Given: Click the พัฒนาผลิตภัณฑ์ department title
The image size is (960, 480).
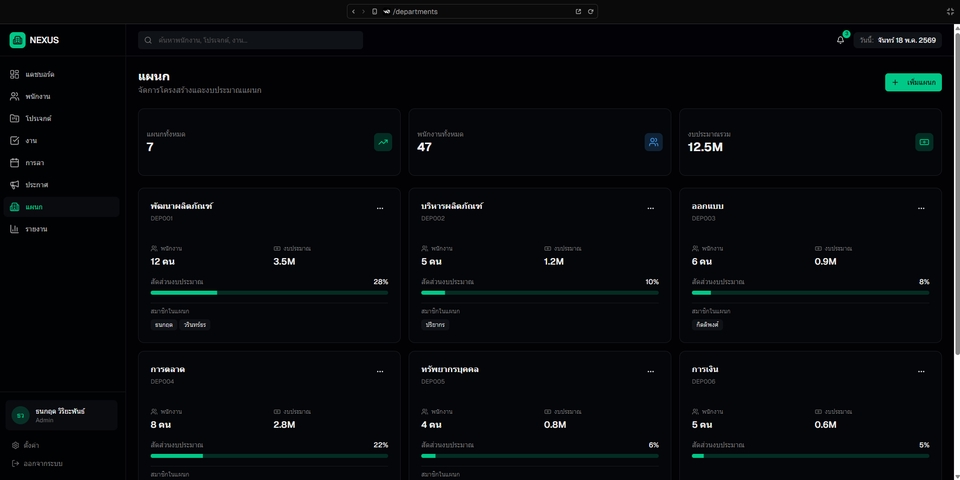Looking at the screenshot, I should point(182,206).
